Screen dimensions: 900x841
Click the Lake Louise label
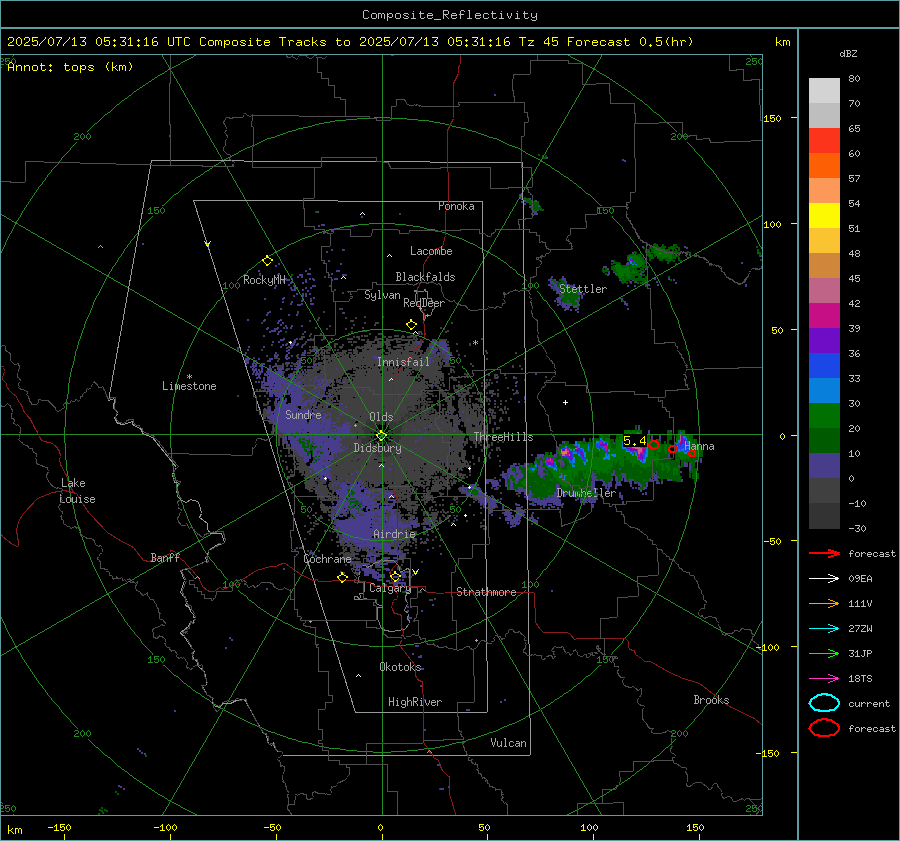(x=77, y=491)
